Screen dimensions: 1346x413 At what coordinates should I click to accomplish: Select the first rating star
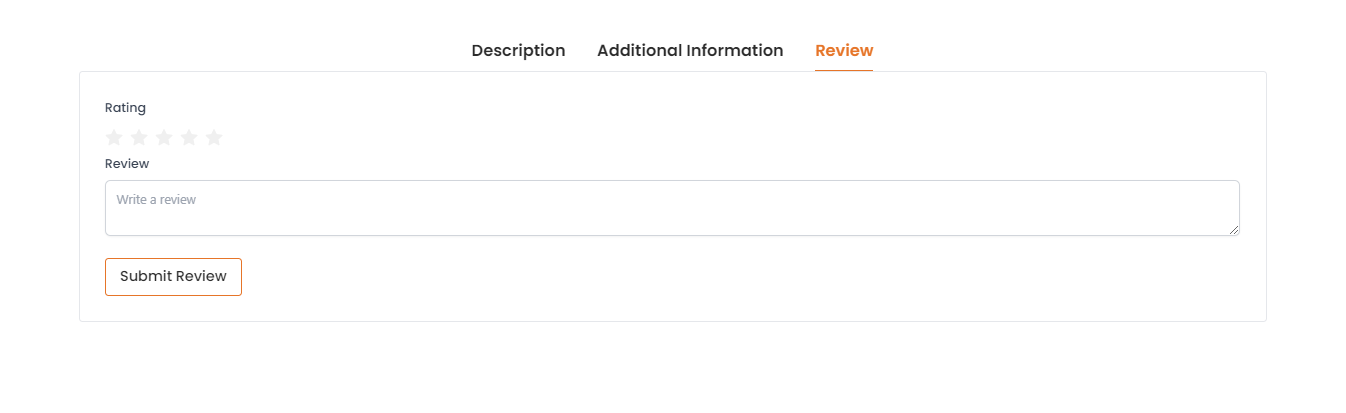coord(114,138)
